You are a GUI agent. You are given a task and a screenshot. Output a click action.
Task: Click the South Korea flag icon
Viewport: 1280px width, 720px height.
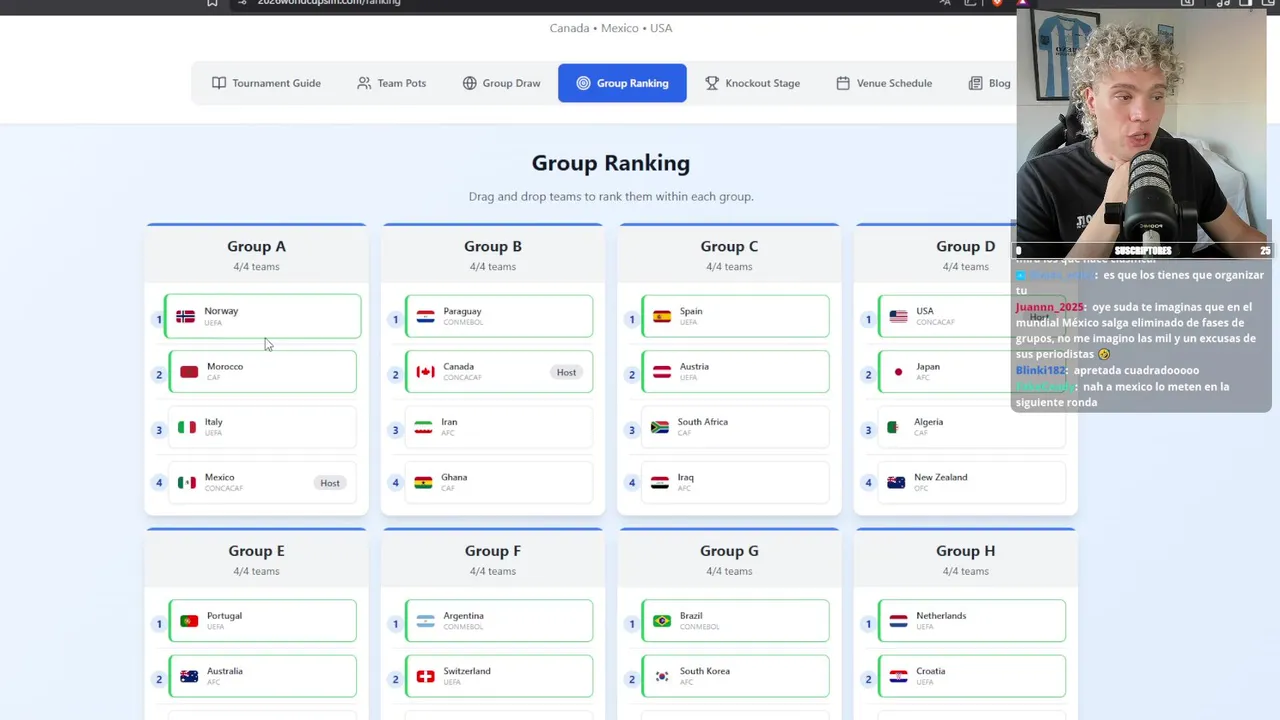point(661,677)
